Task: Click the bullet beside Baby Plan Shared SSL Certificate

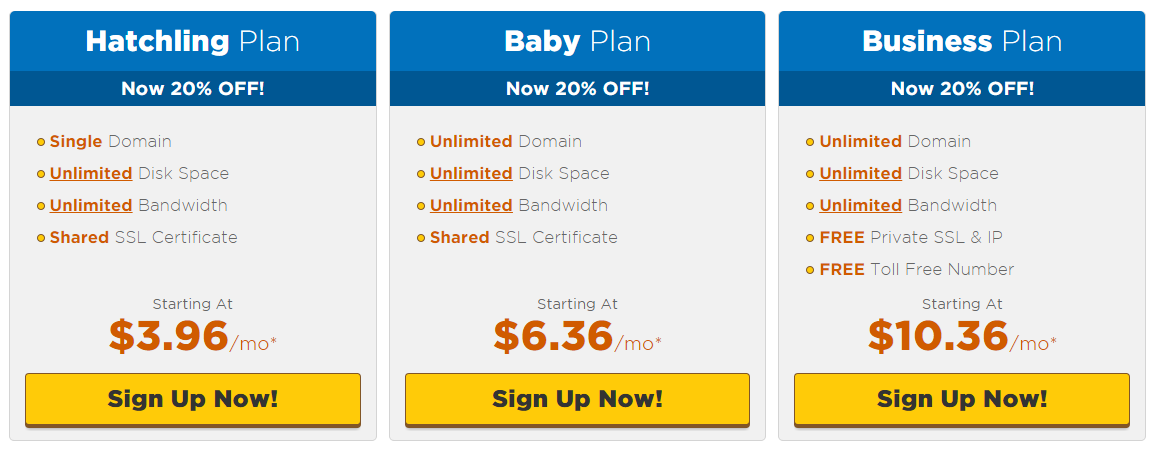Action: pyautogui.click(x=421, y=237)
